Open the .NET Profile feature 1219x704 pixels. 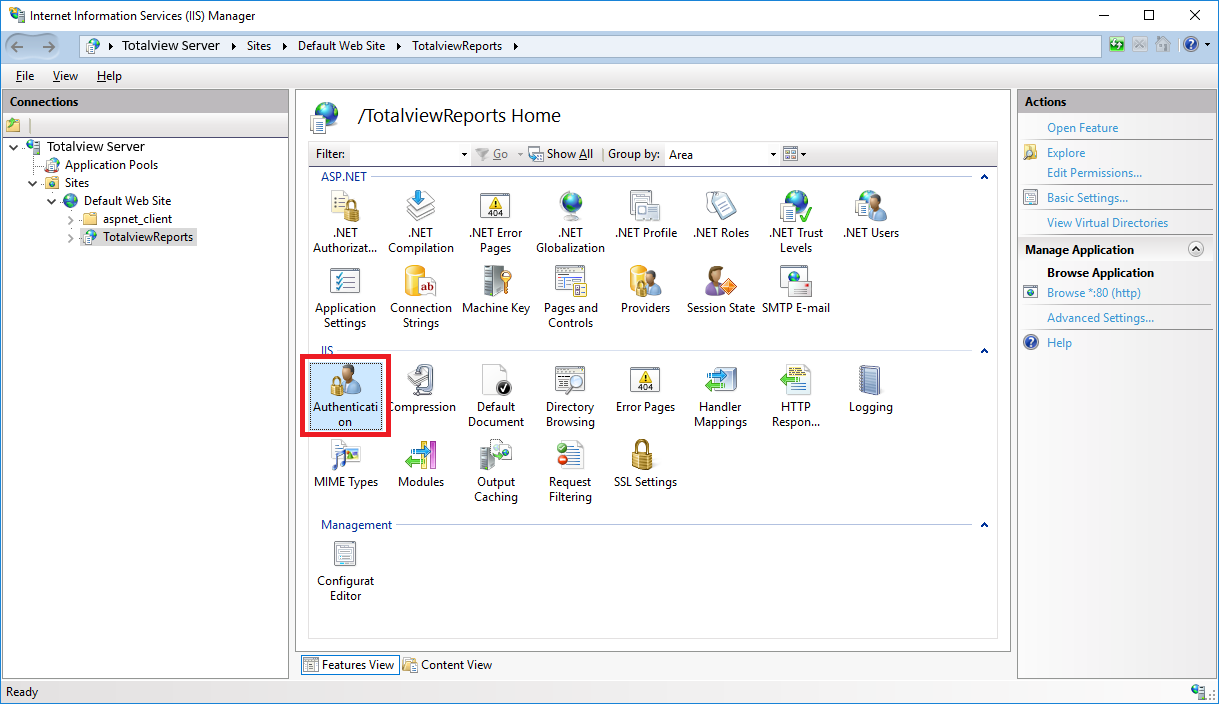(646, 215)
